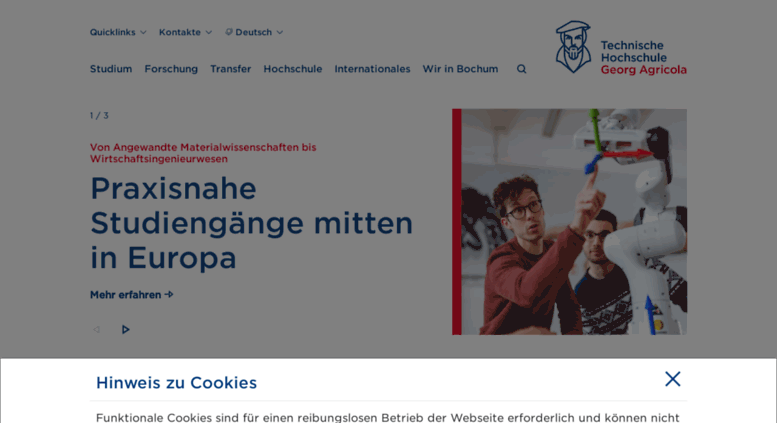This screenshot has height=423, width=777.
Task: Go to the Transfer section
Action: (230, 69)
